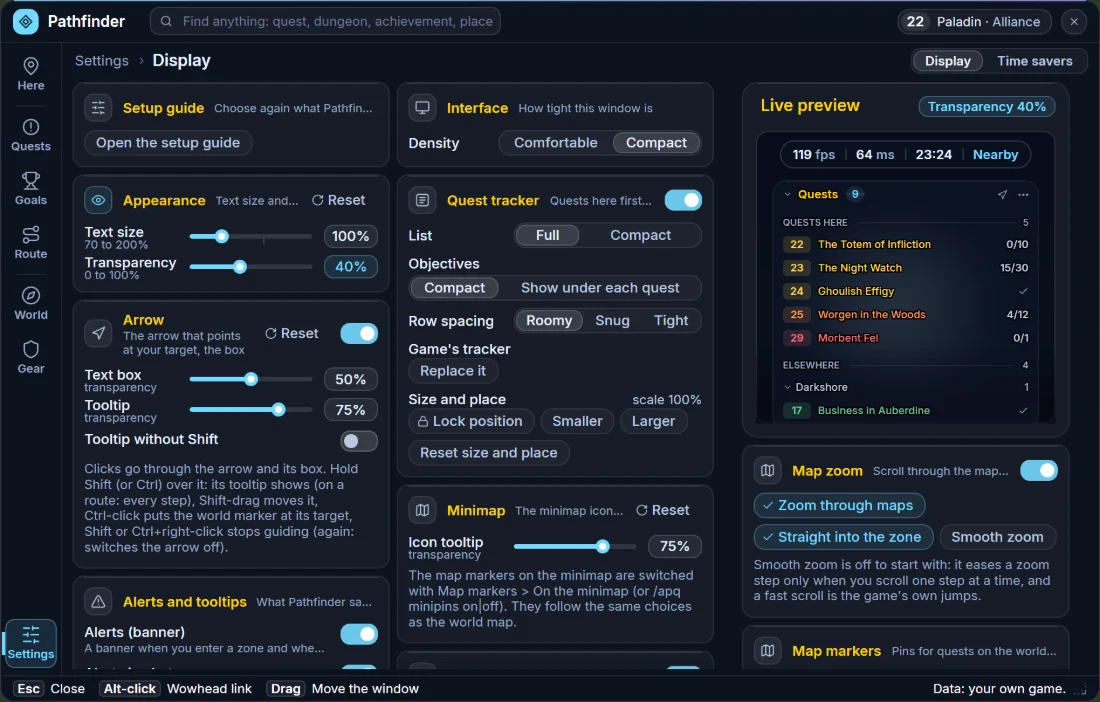Click the Map zoom card map icon
The image size is (1100, 702).
coord(767,471)
